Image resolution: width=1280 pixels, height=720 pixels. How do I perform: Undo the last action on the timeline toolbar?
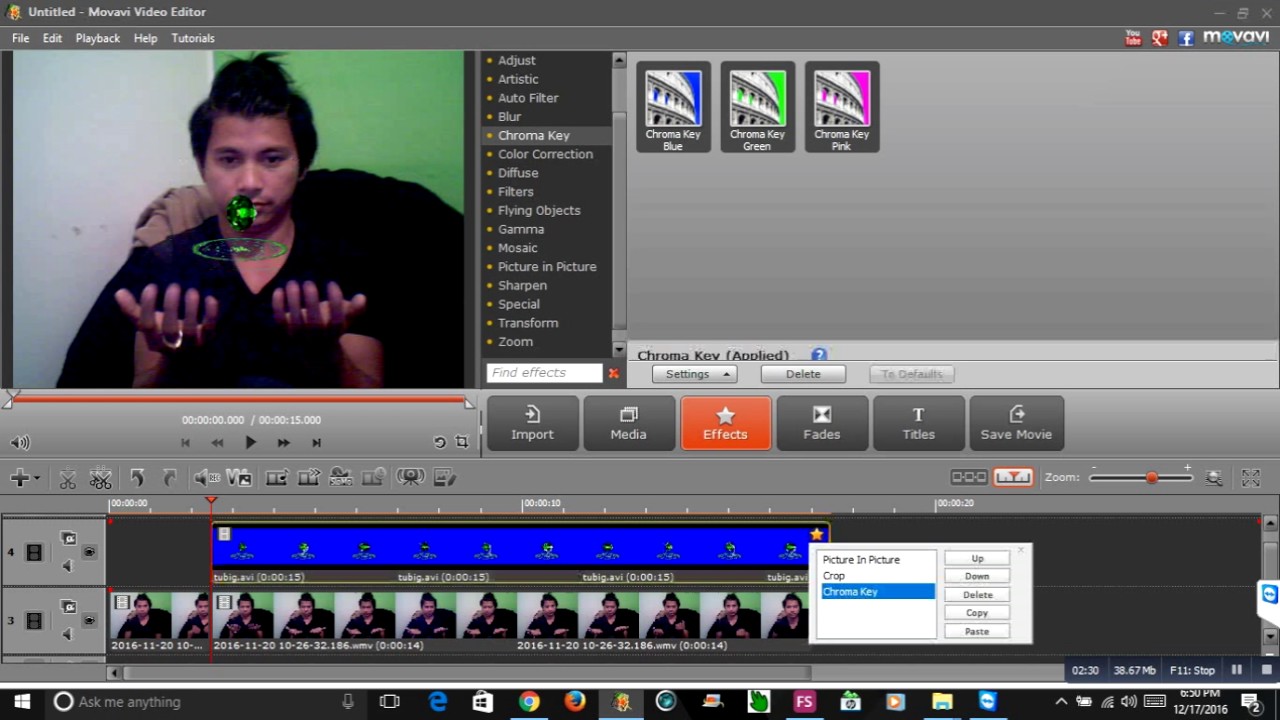137,478
